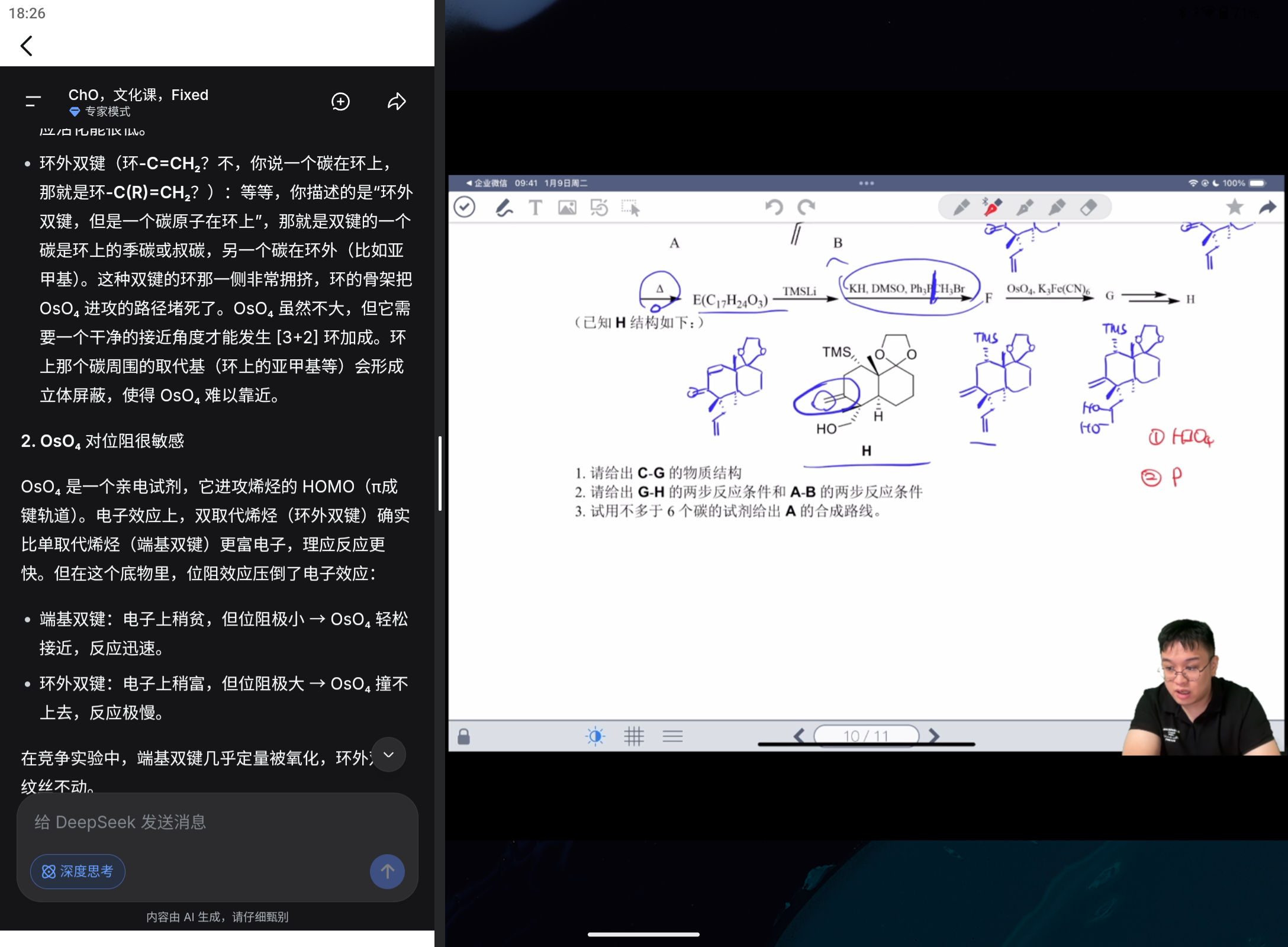Open the ChO，文化课，Fixed chat title
1288x947 pixels.
click(139, 95)
